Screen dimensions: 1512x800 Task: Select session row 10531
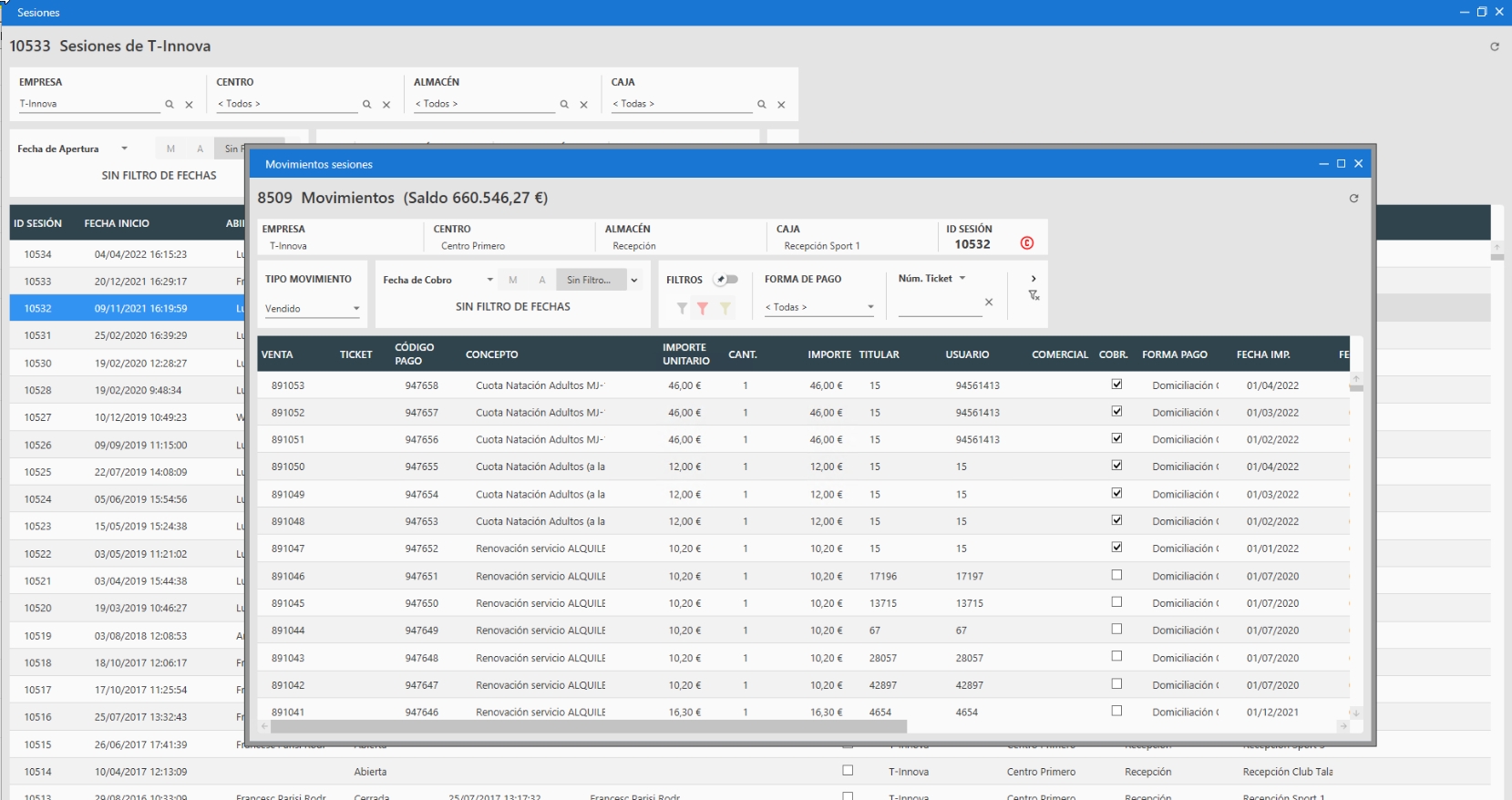(x=128, y=335)
